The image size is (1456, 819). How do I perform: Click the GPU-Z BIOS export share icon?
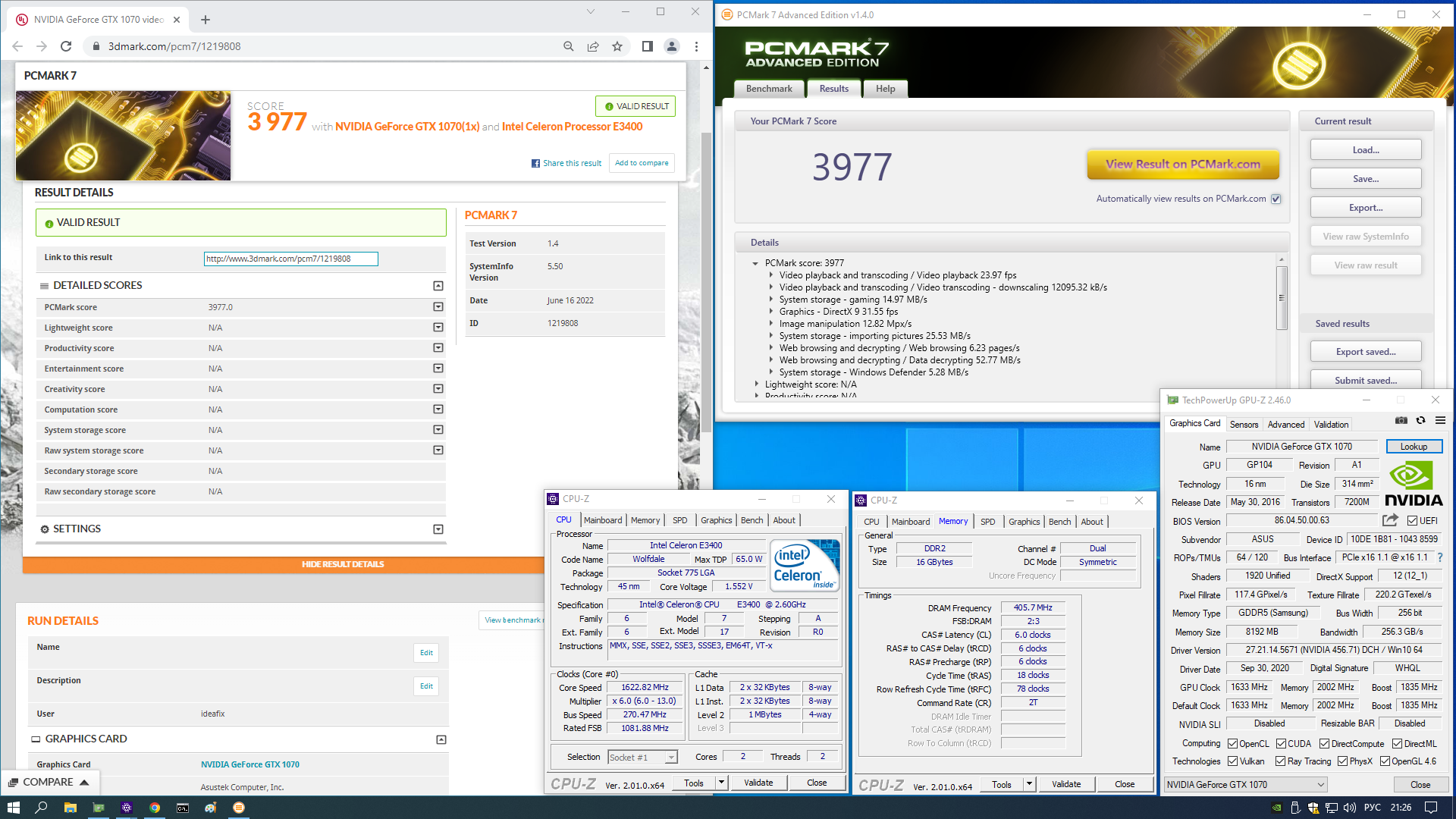point(1390,520)
